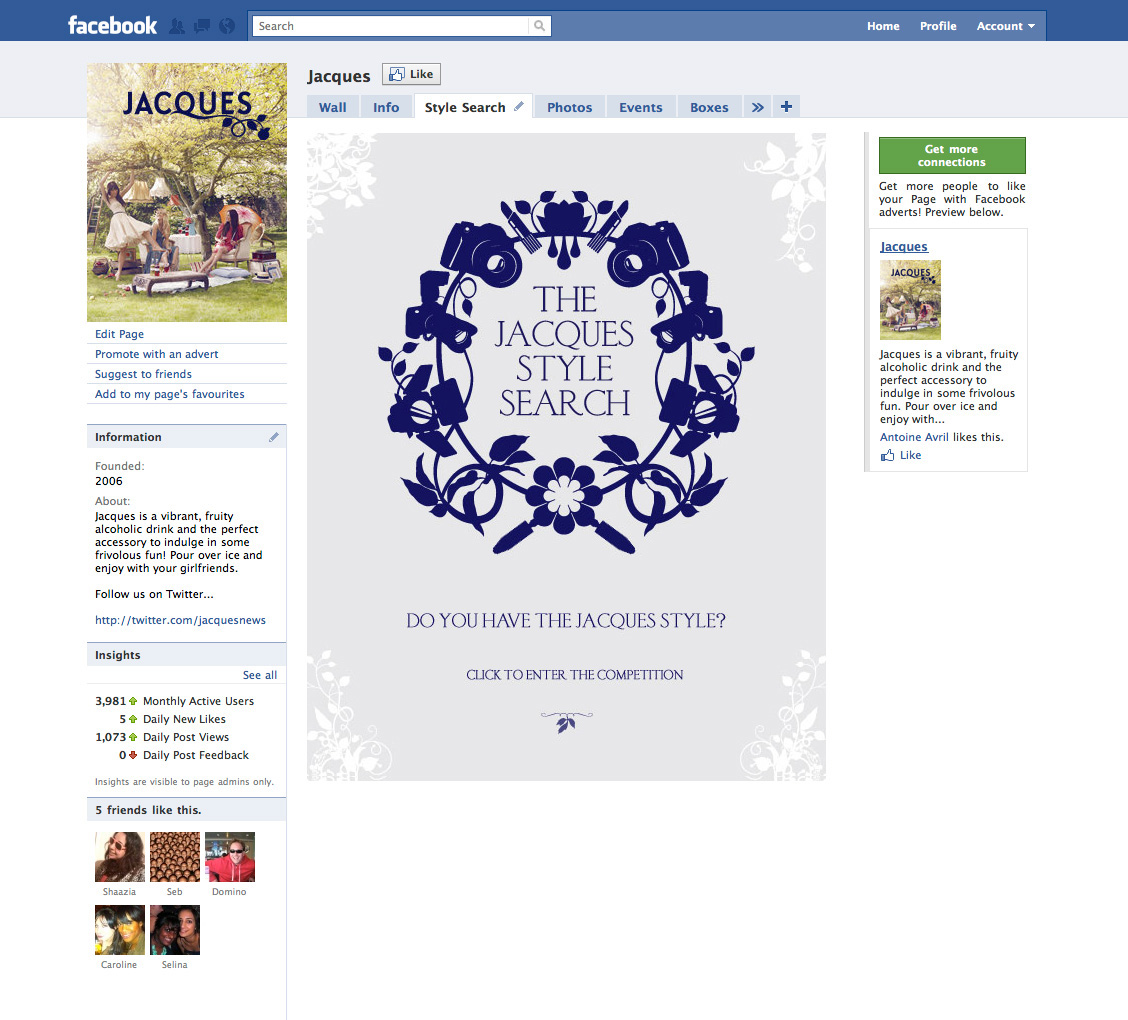Expand hidden tabs with the chevron button
This screenshot has height=1020, width=1128.
[x=757, y=106]
